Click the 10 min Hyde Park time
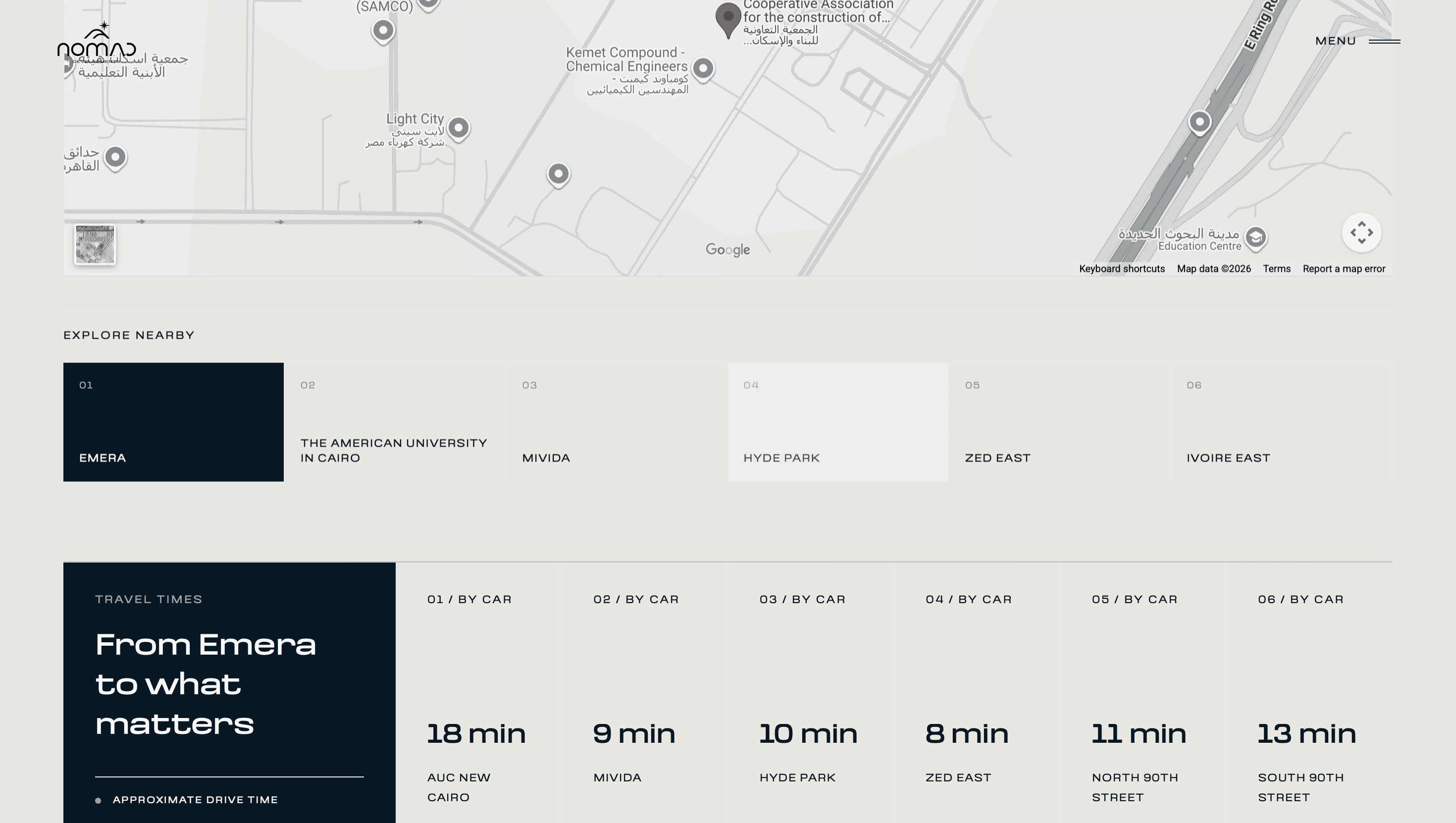The image size is (1456, 823). click(808, 734)
